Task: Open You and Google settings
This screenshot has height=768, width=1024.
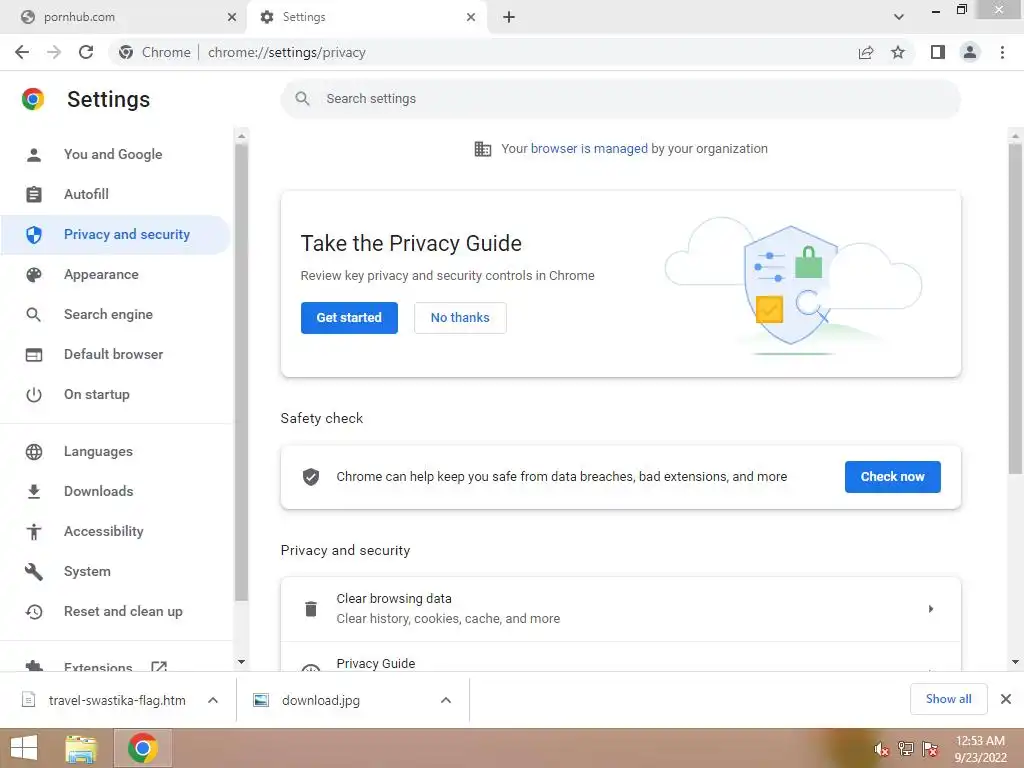Action: coord(113,155)
